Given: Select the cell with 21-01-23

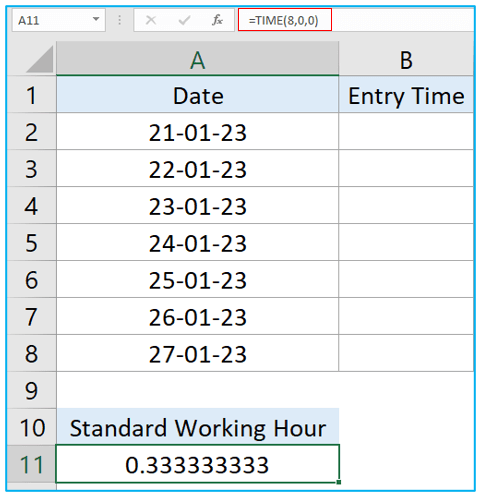Looking at the screenshot, I should click(198, 131).
